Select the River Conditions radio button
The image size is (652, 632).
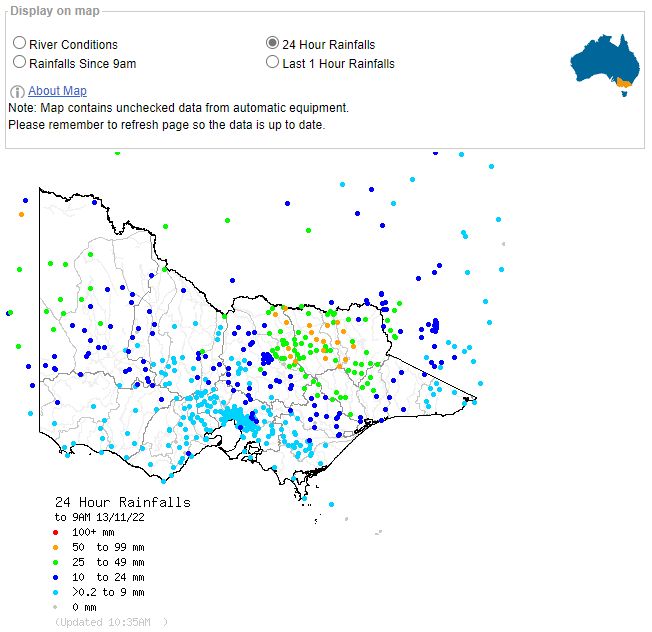(x=19, y=42)
